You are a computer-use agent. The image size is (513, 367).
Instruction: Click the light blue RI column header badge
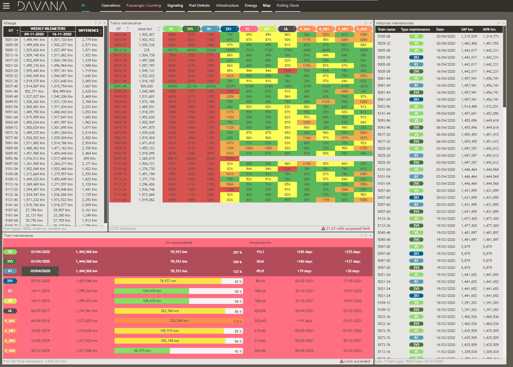pyautogui.click(x=210, y=29)
